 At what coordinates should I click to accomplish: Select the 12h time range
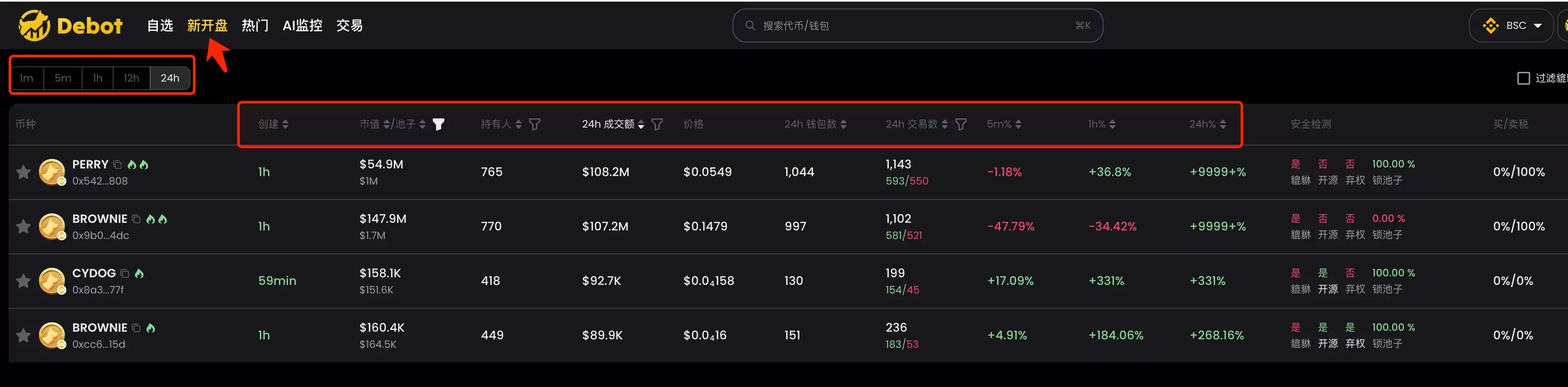pyautogui.click(x=131, y=79)
